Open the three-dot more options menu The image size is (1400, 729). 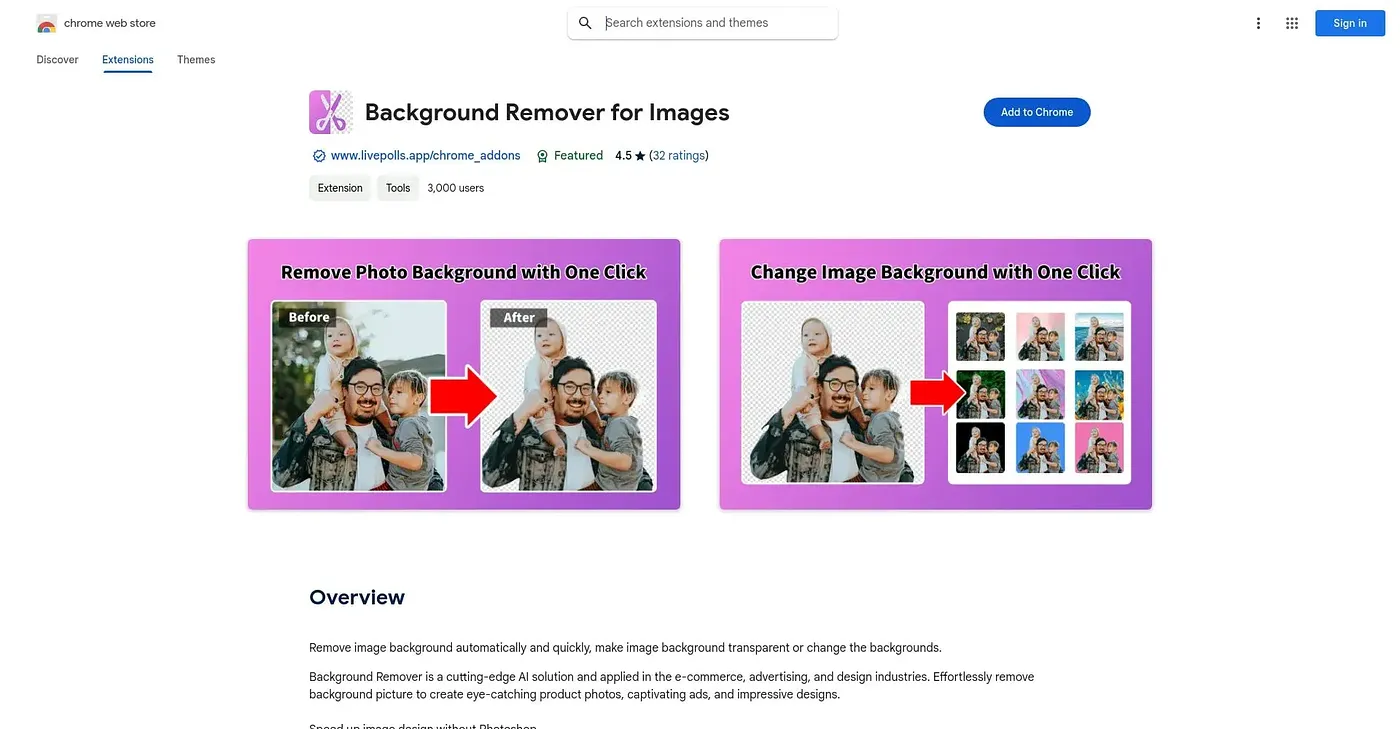tap(1259, 23)
